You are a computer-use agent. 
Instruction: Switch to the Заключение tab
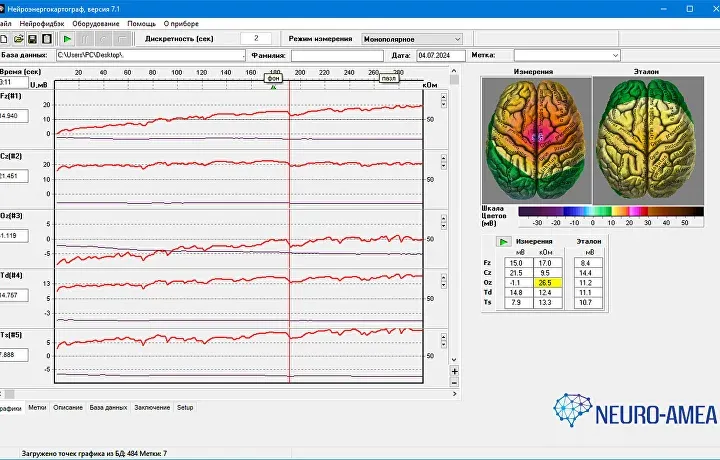tap(152, 408)
